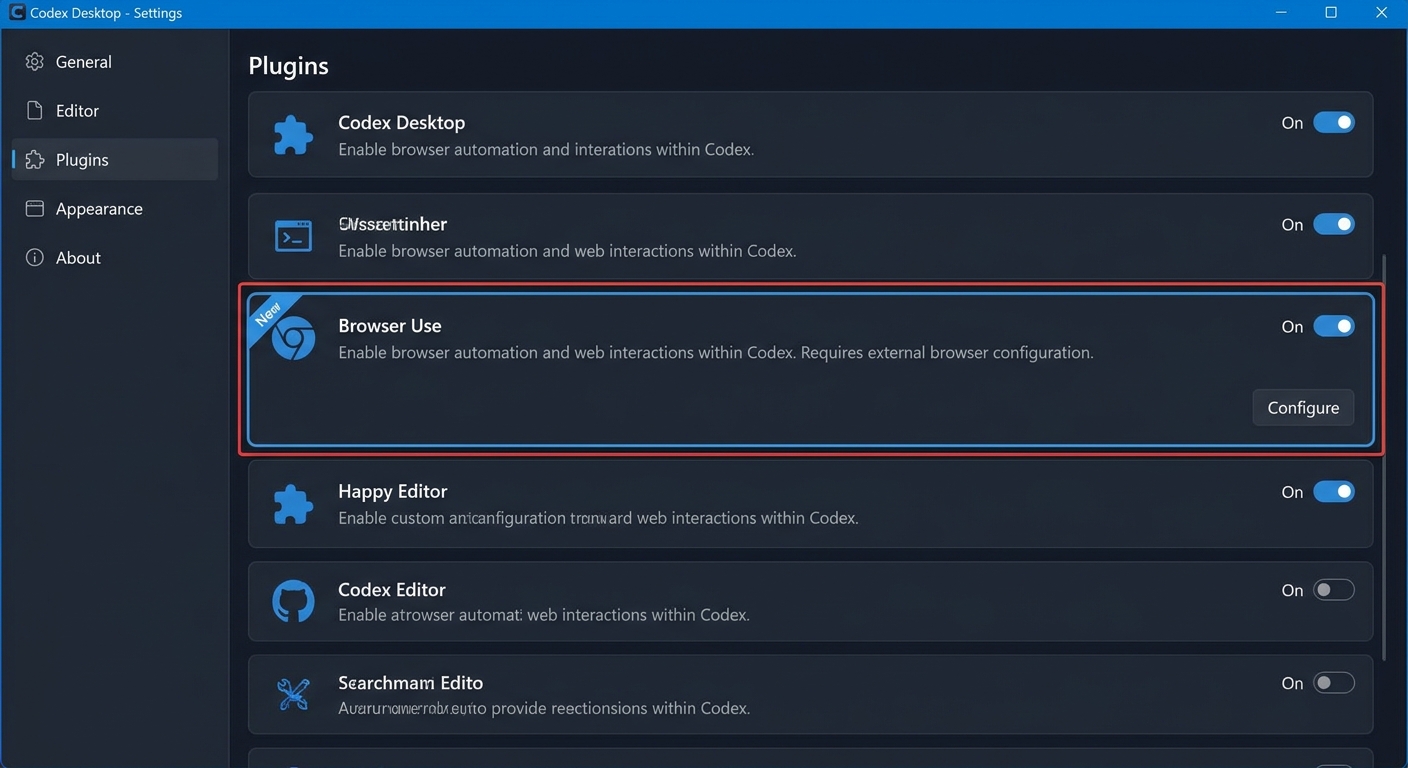Close the Settings window
This screenshot has width=1408, height=768.
click(1381, 13)
